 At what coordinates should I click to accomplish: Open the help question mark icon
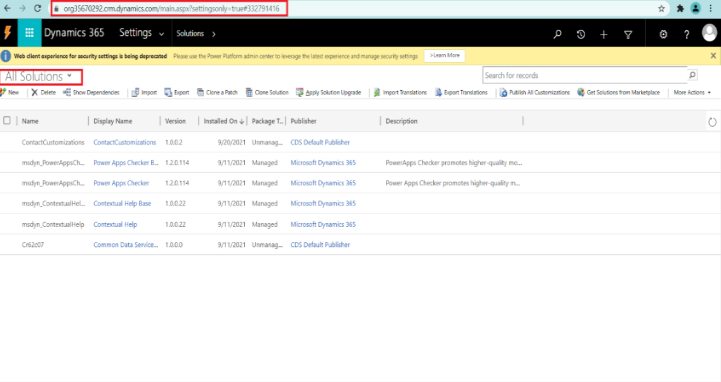coord(687,34)
